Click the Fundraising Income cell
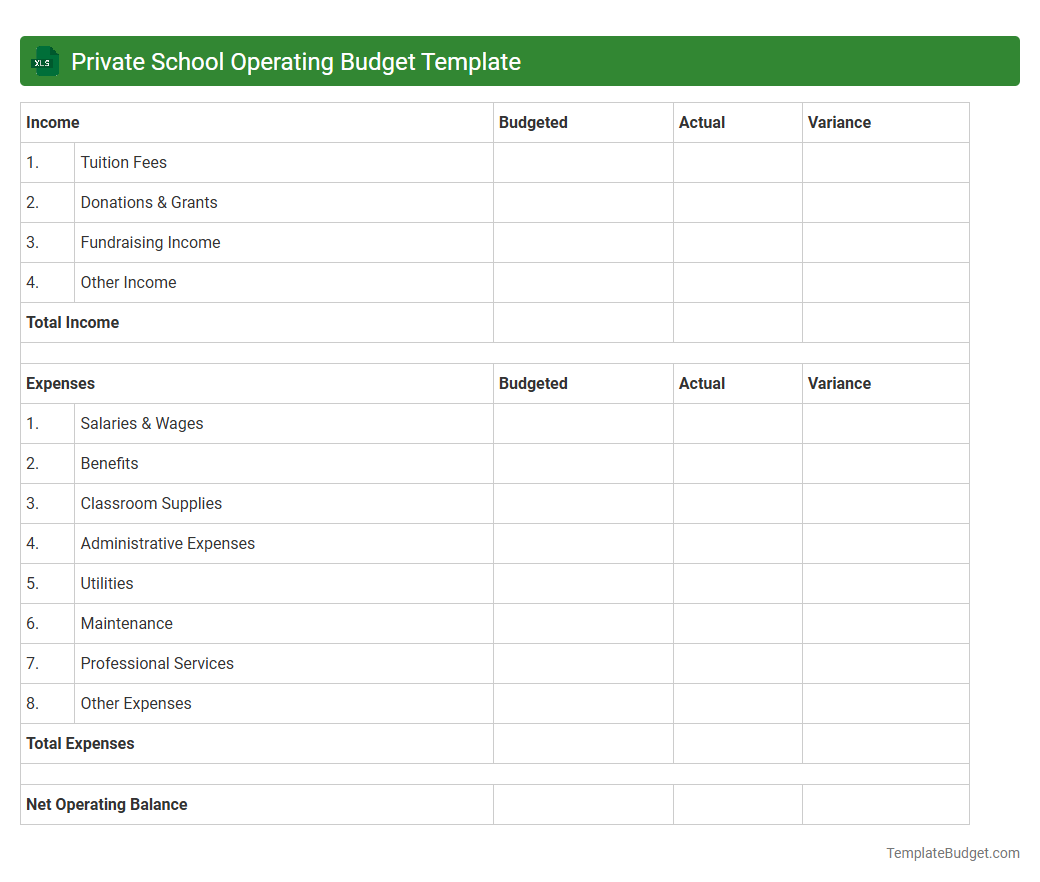The image size is (1040, 882). (150, 242)
